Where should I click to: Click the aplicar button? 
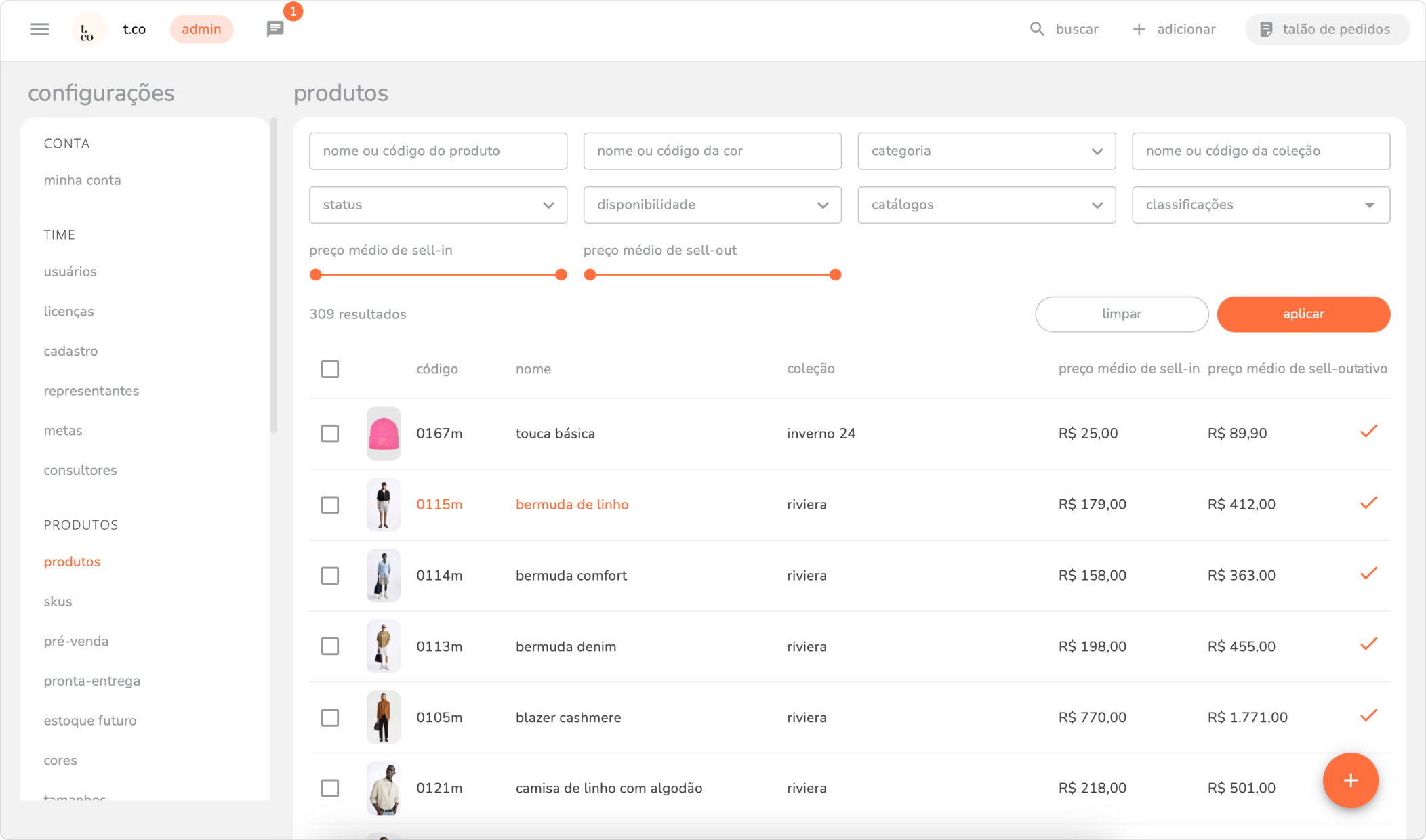coord(1303,314)
